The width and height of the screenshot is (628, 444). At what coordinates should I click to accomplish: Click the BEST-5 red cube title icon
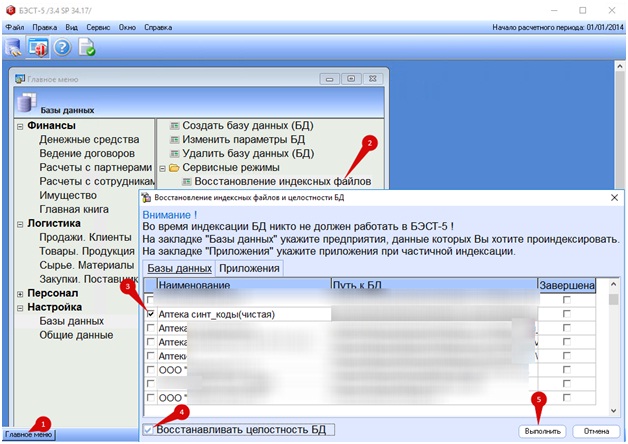(x=10, y=10)
